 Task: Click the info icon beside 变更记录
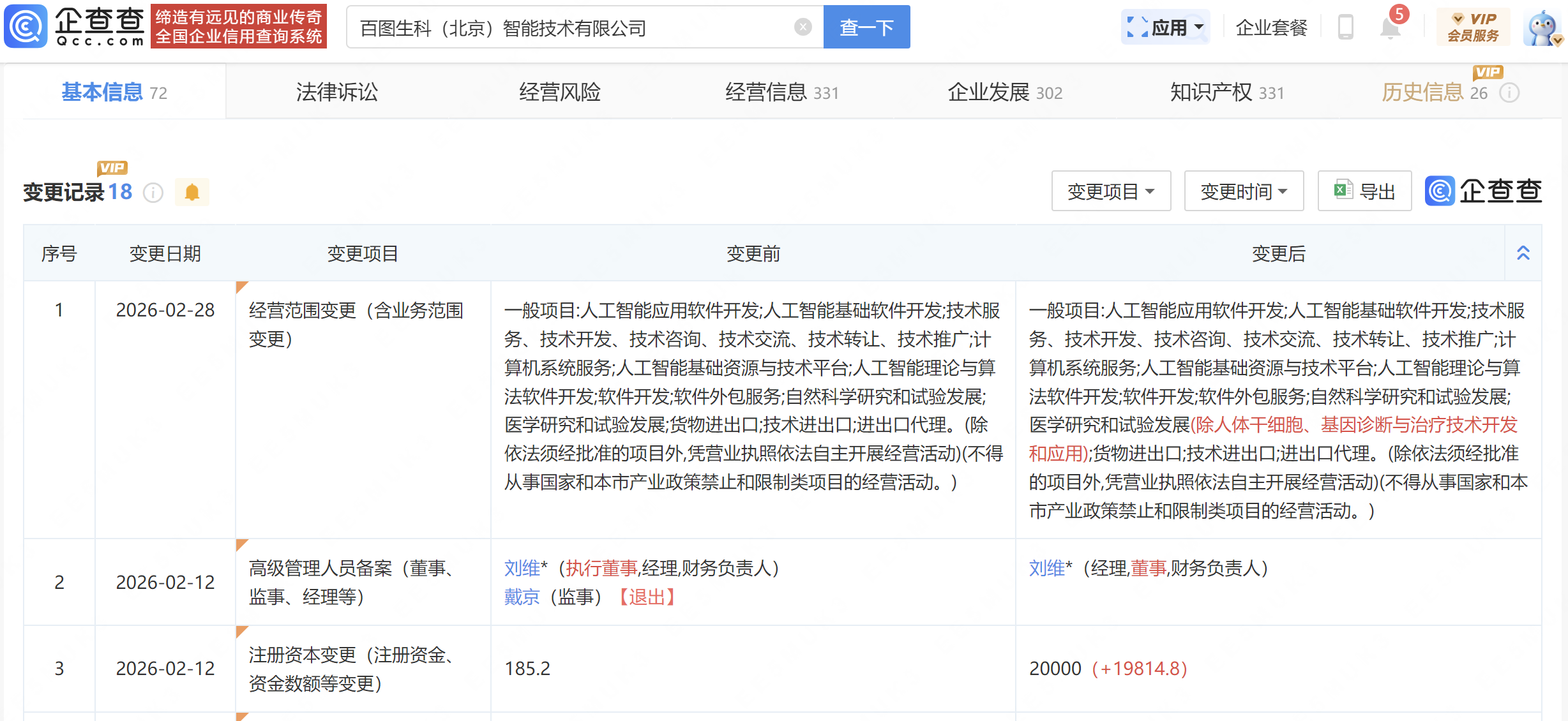(x=153, y=192)
